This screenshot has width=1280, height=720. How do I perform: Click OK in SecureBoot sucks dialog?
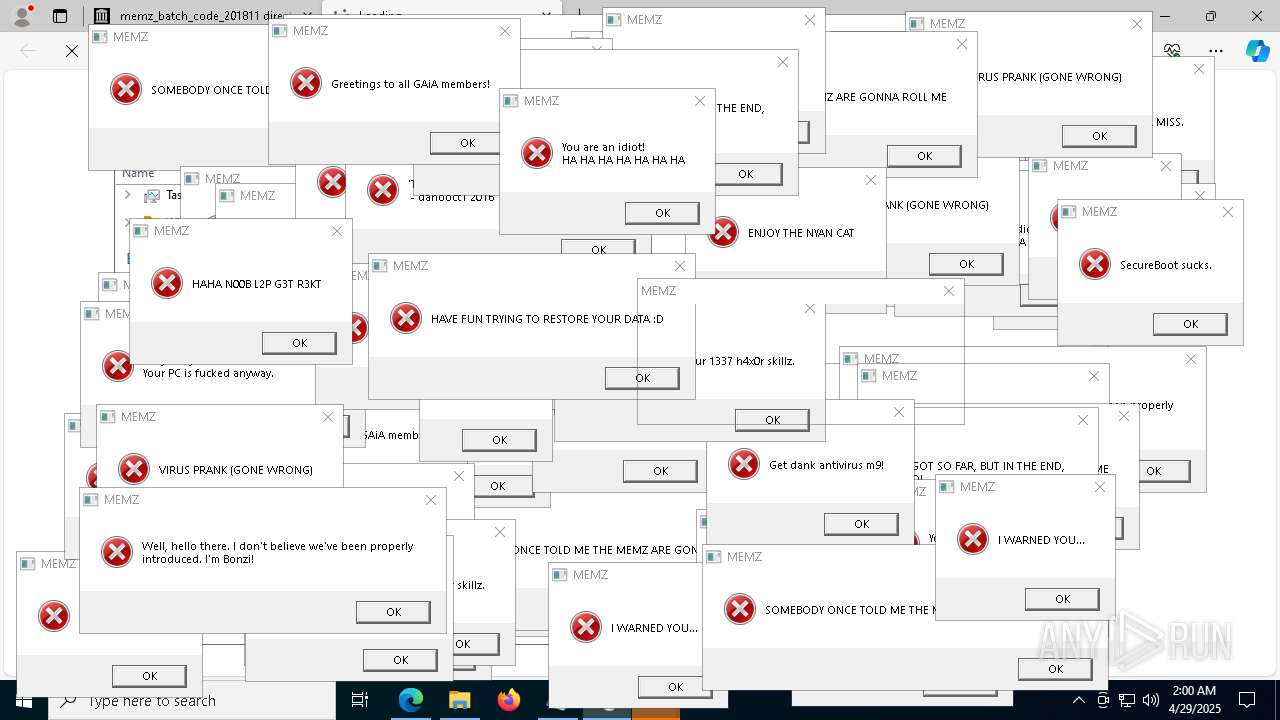1190,324
